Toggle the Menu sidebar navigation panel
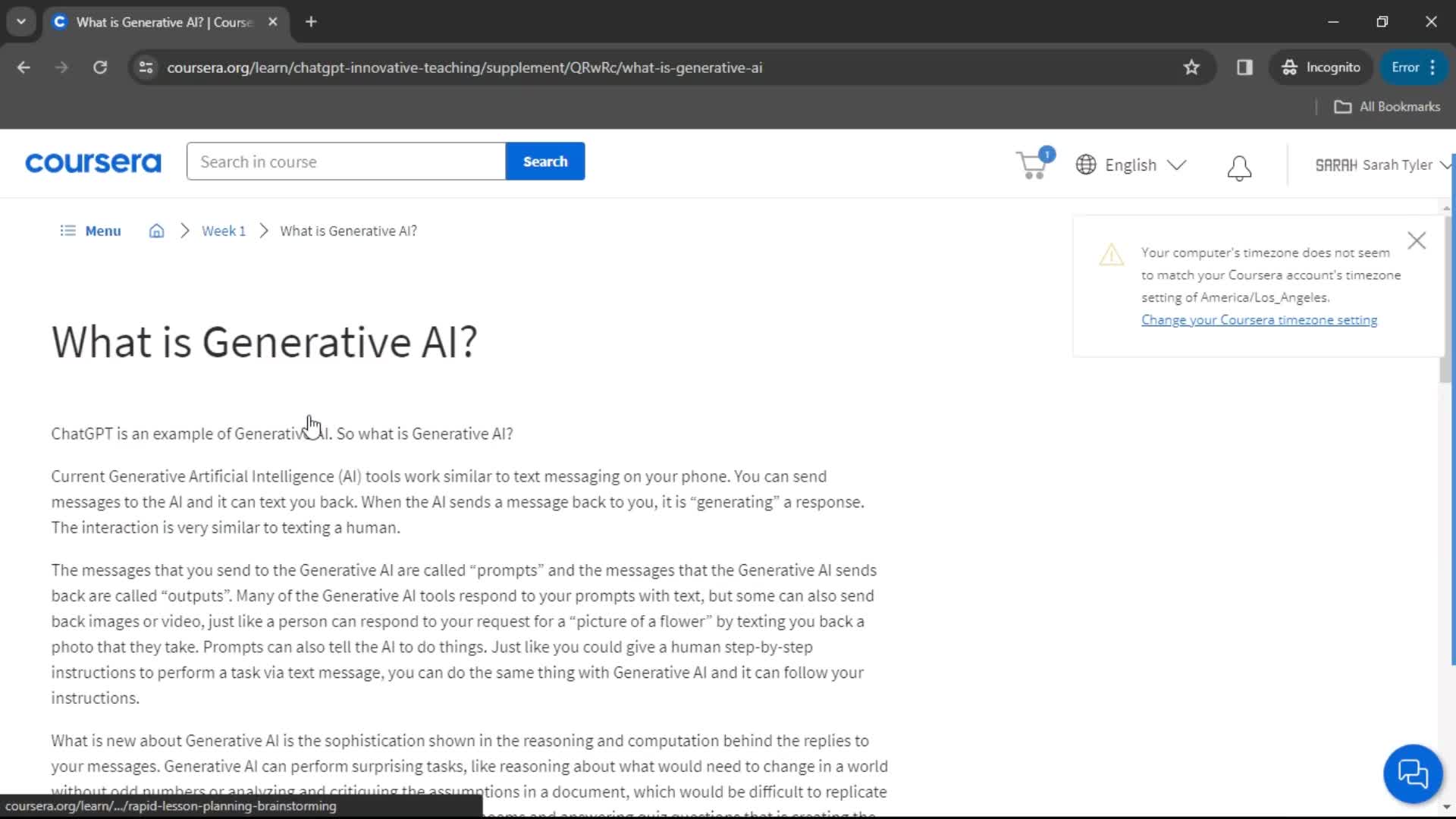The width and height of the screenshot is (1456, 819). pos(89,230)
